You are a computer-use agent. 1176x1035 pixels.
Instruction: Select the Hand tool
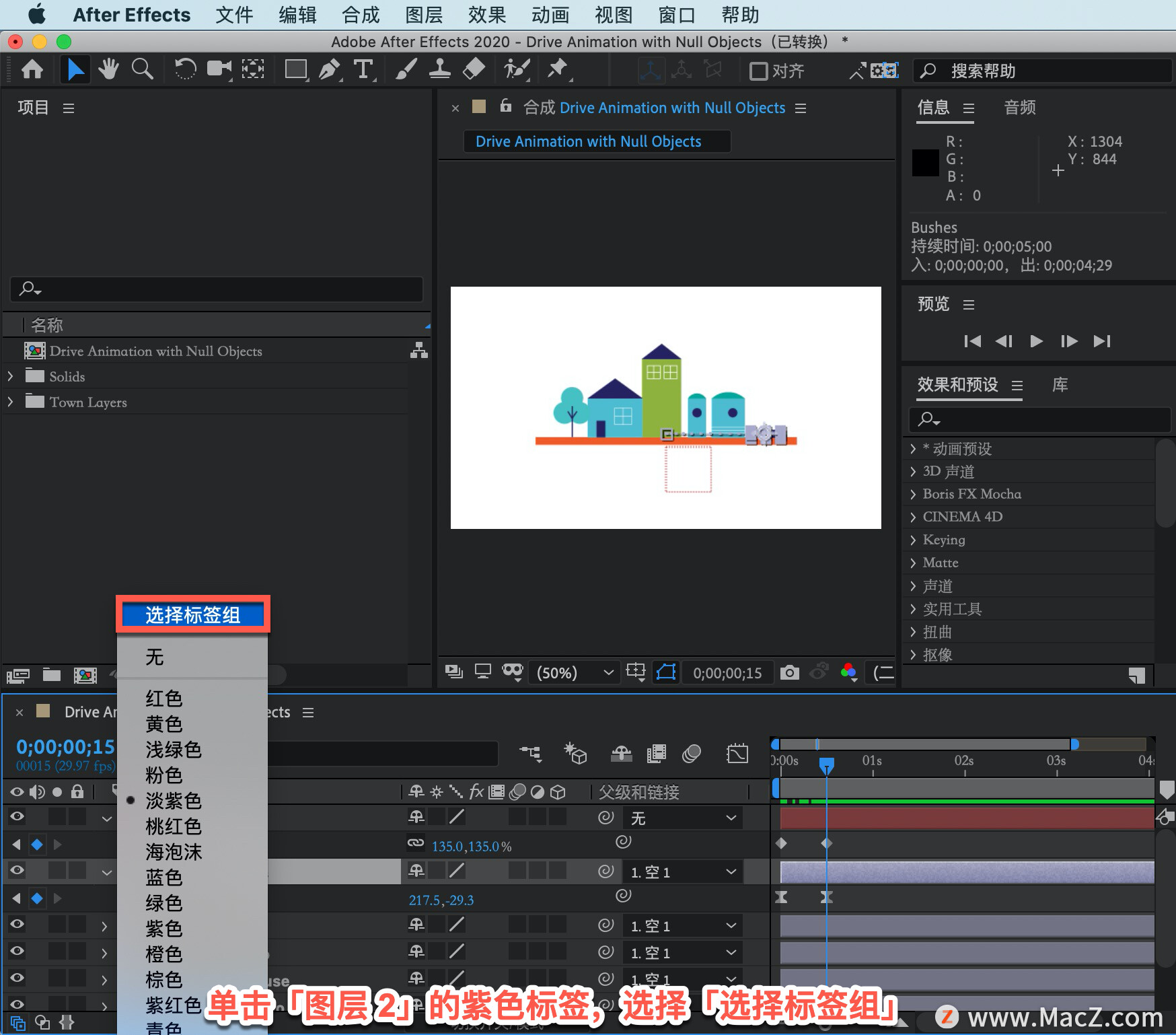[108, 69]
